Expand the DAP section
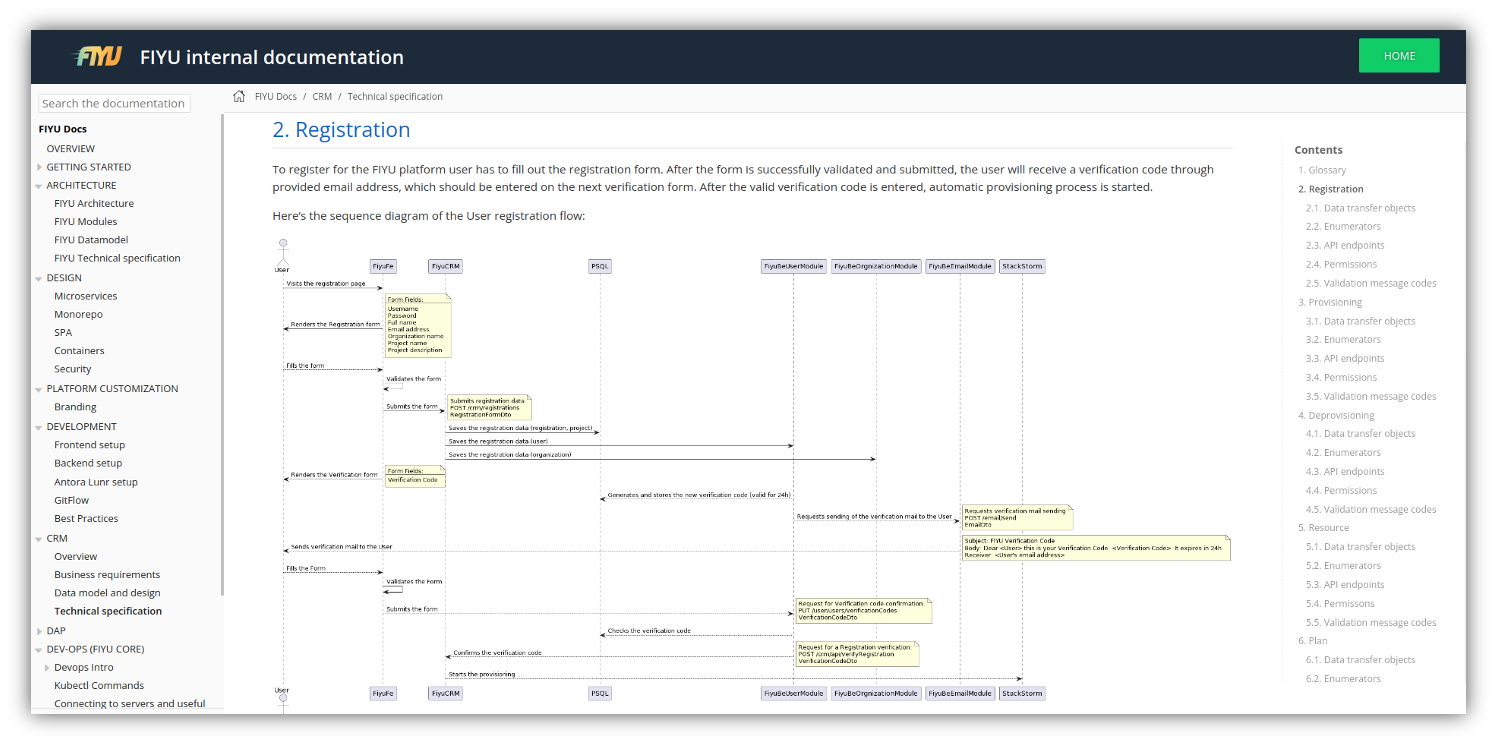Viewport: 1496px width, 744px height. click(x=39, y=631)
